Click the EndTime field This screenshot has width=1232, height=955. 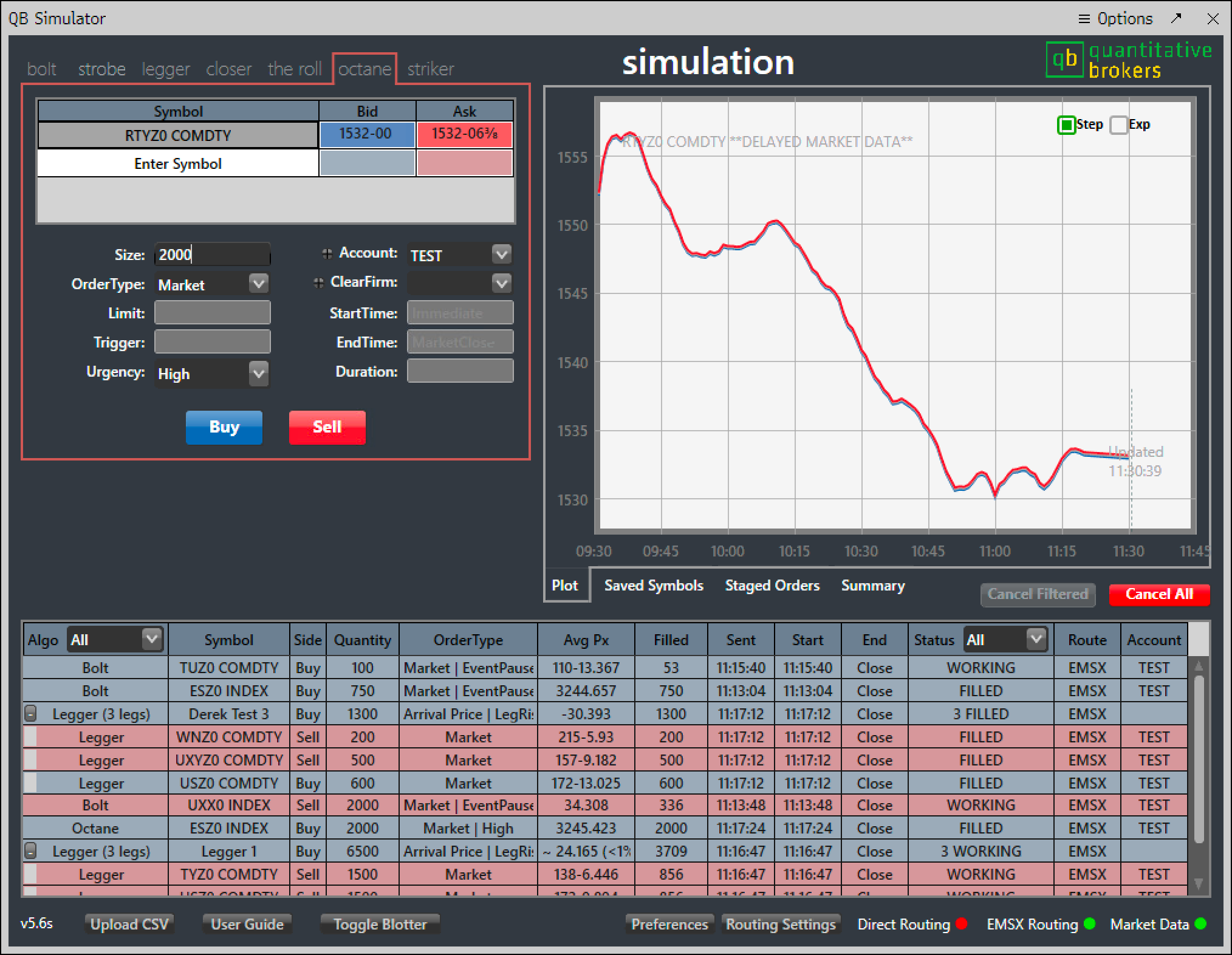coord(460,342)
